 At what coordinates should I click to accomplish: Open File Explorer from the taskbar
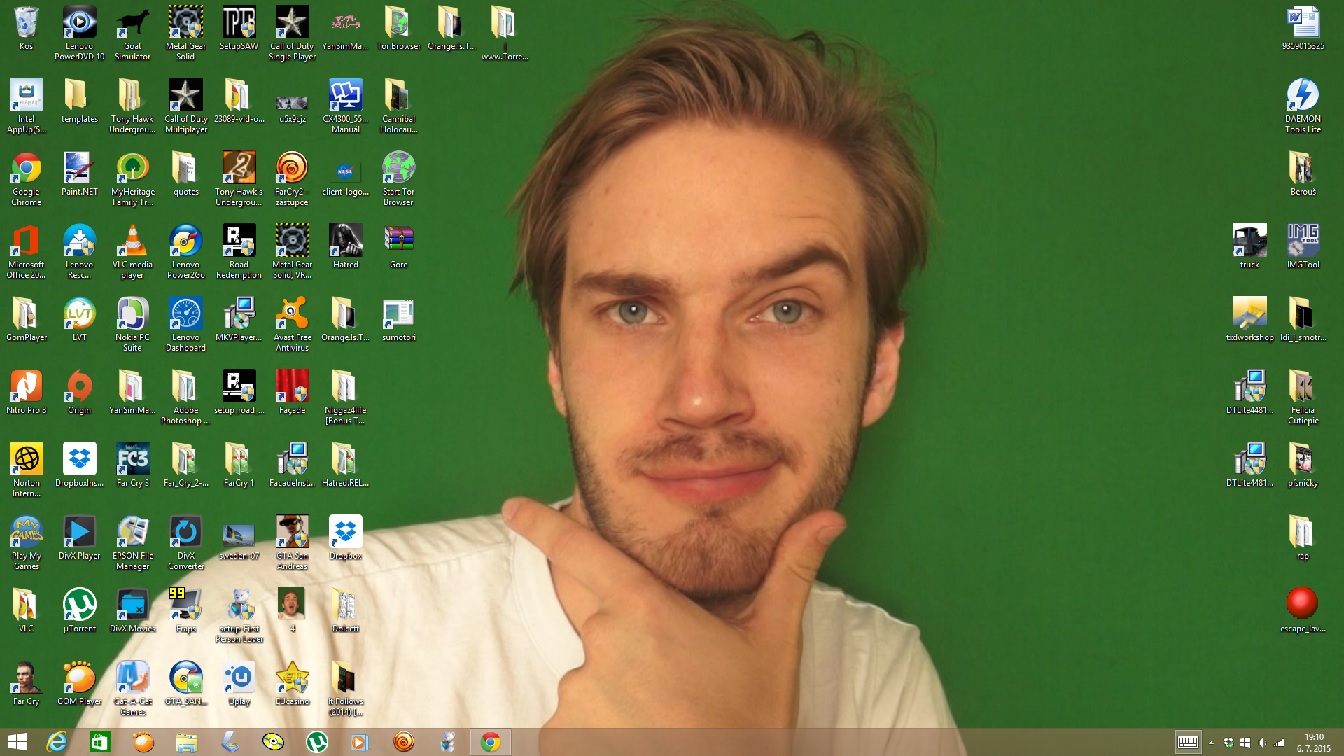tap(186, 742)
